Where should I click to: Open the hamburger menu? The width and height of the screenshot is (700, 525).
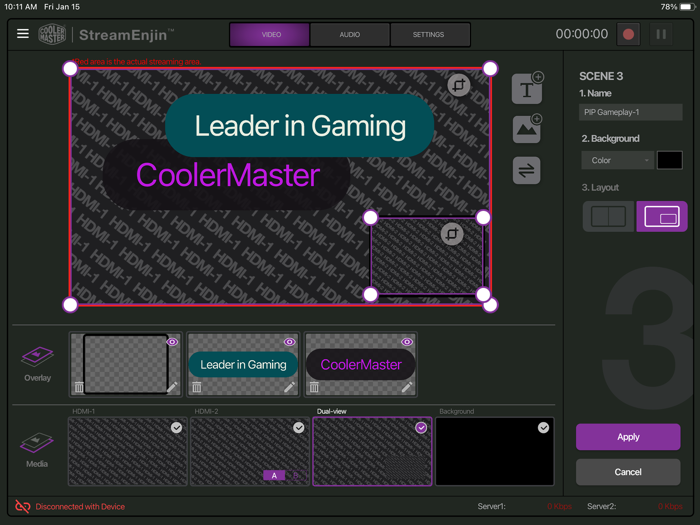coord(23,33)
